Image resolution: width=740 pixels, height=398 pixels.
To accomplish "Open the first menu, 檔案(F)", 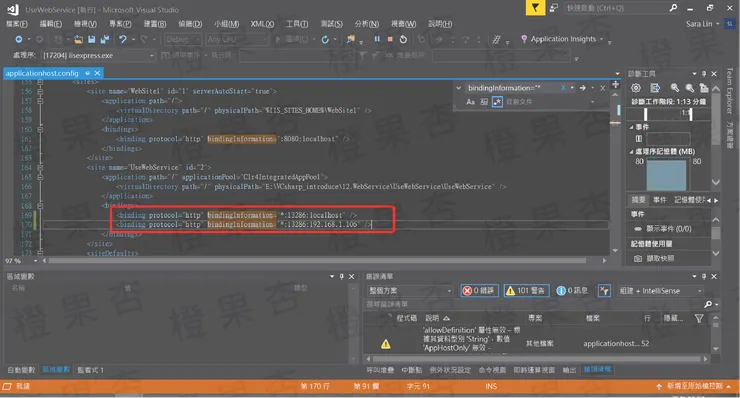I will tap(17, 24).
